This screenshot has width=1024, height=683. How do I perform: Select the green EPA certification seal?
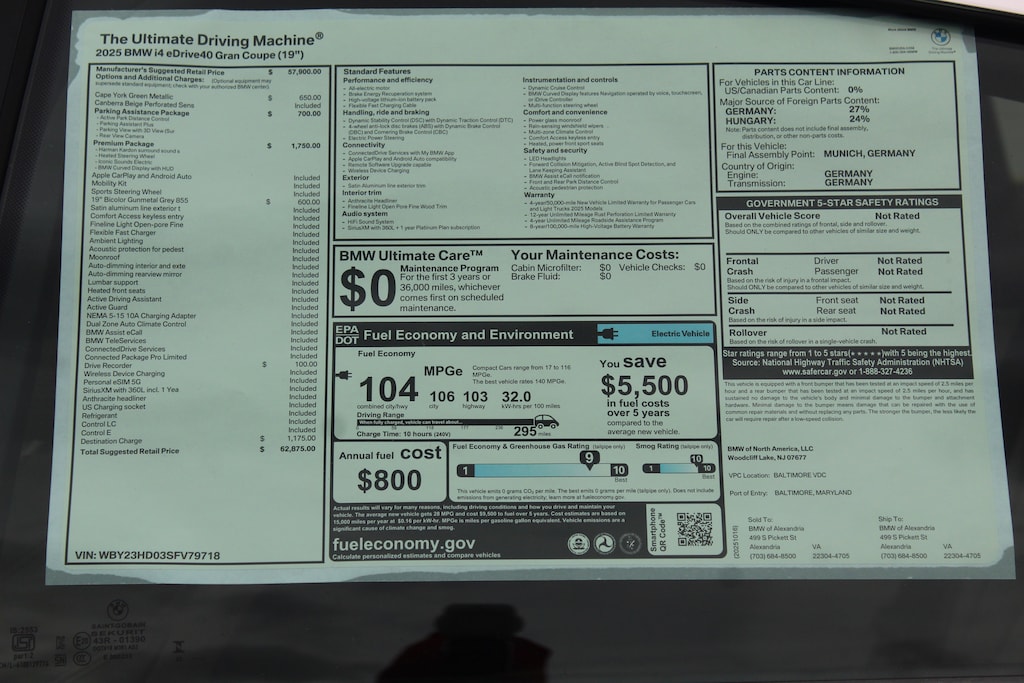(x=580, y=544)
